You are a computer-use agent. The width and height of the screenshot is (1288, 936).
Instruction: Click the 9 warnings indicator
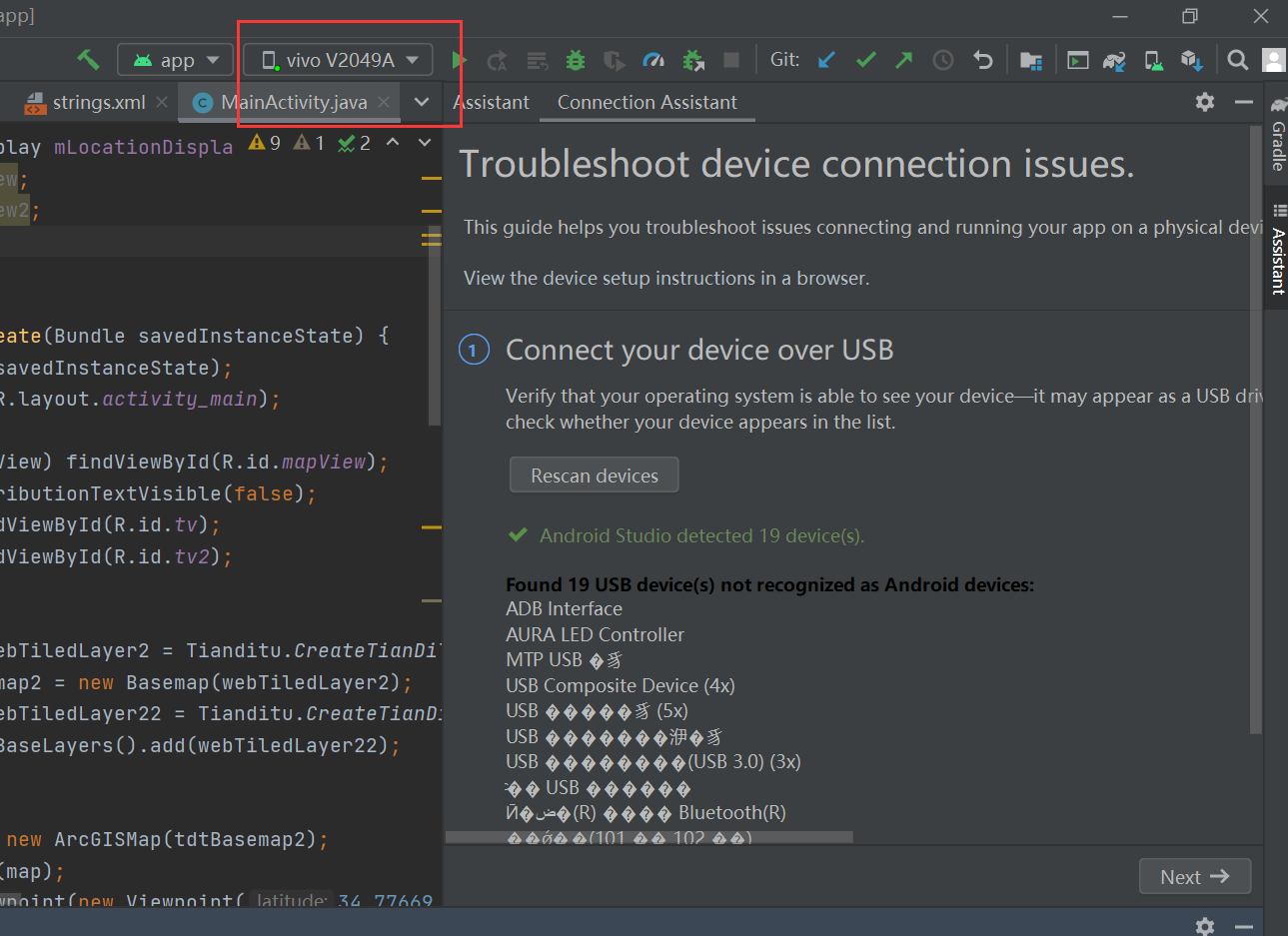click(265, 143)
